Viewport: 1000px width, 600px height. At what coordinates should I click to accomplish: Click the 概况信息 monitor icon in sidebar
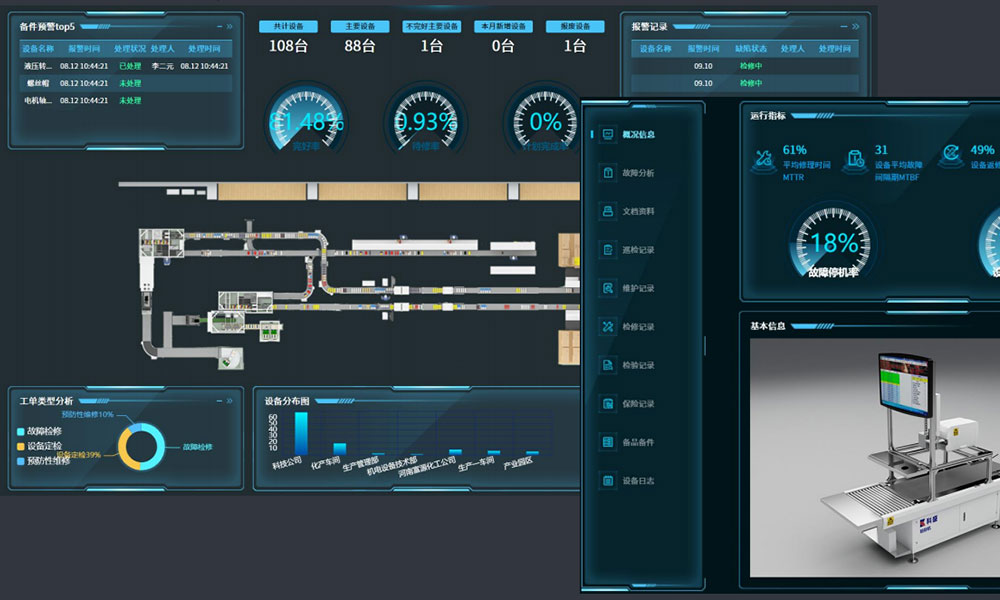click(x=608, y=135)
